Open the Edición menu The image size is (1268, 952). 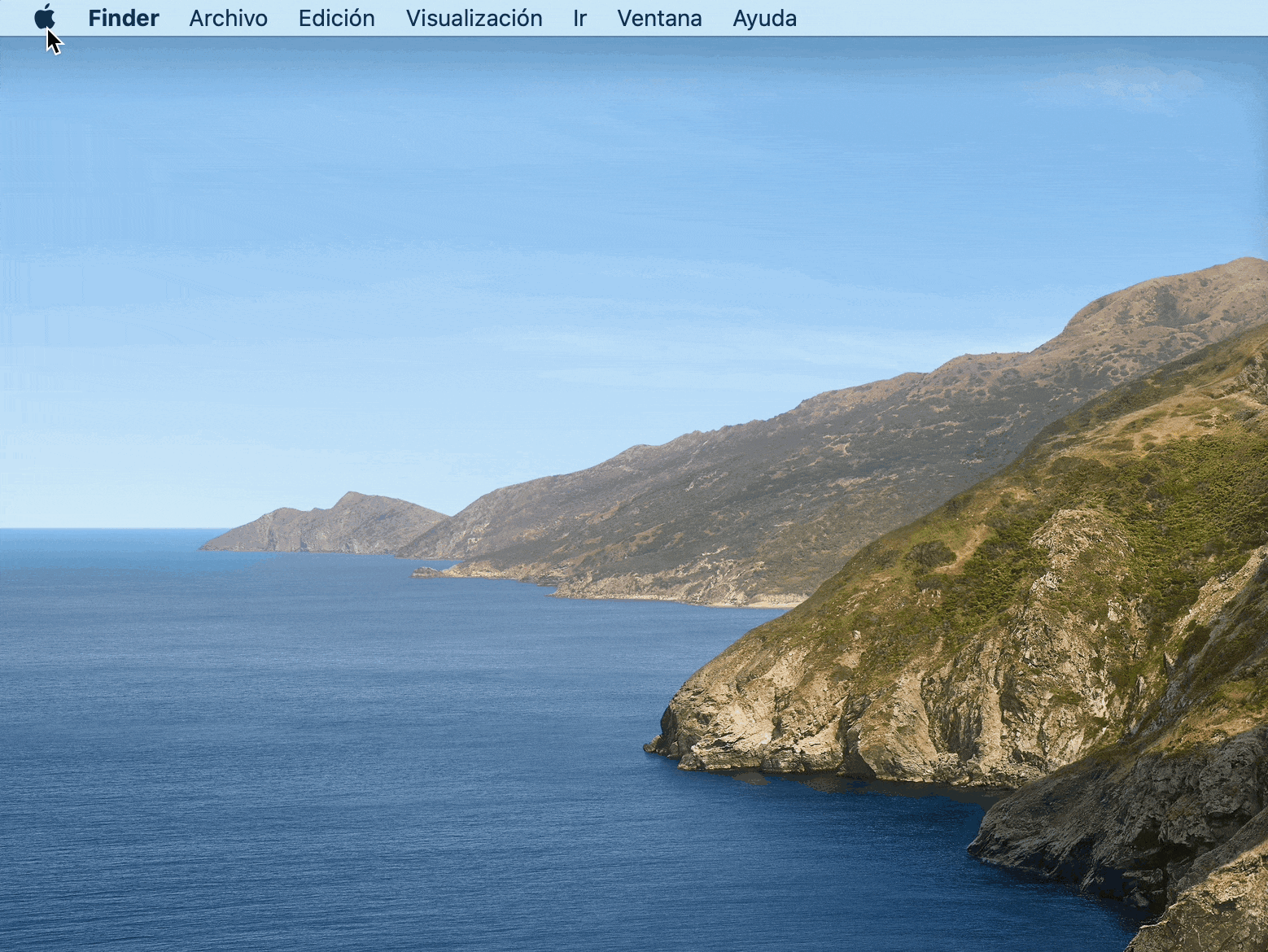(x=337, y=18)
